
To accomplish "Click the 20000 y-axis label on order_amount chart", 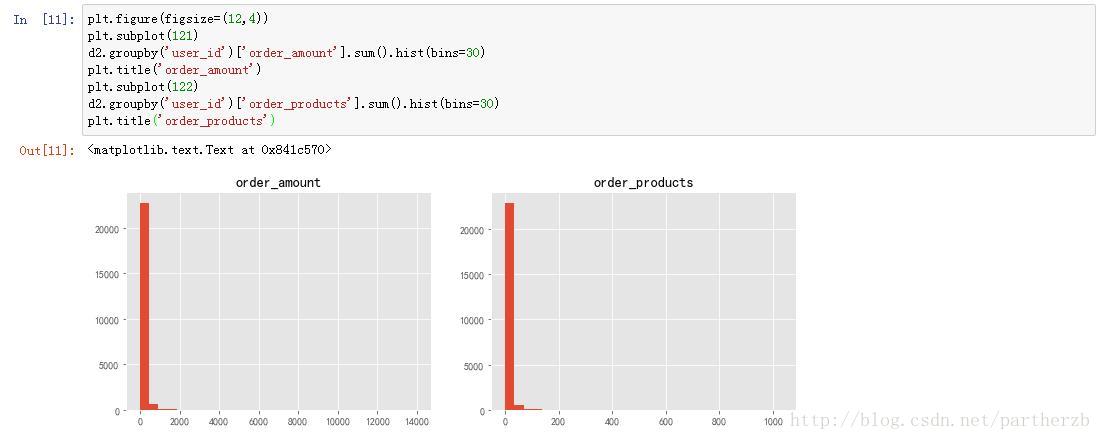I will 107,229.
